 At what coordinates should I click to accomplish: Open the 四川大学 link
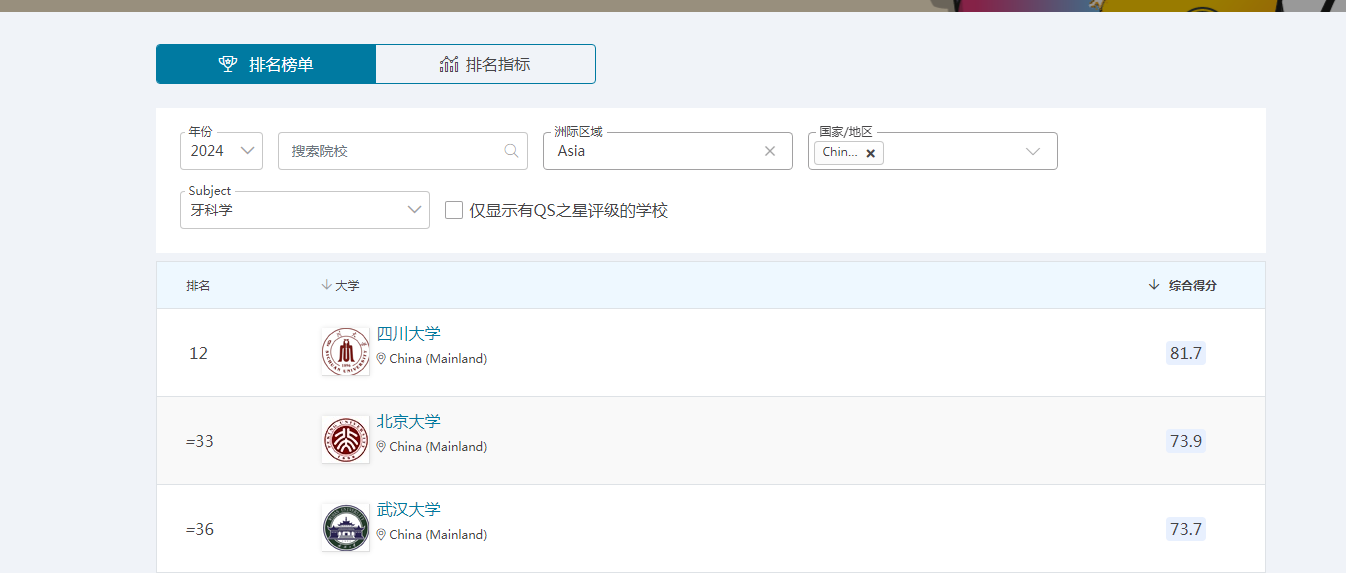coord(408,334)
